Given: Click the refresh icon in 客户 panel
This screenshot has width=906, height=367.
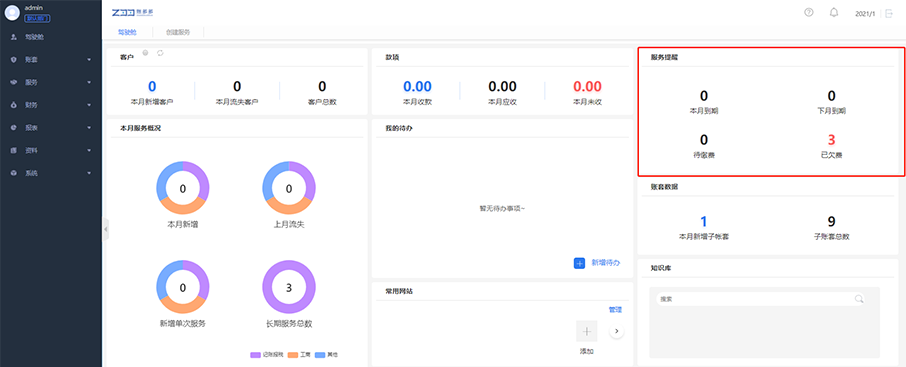Looking at the screenshot, I should coord(161,53).
